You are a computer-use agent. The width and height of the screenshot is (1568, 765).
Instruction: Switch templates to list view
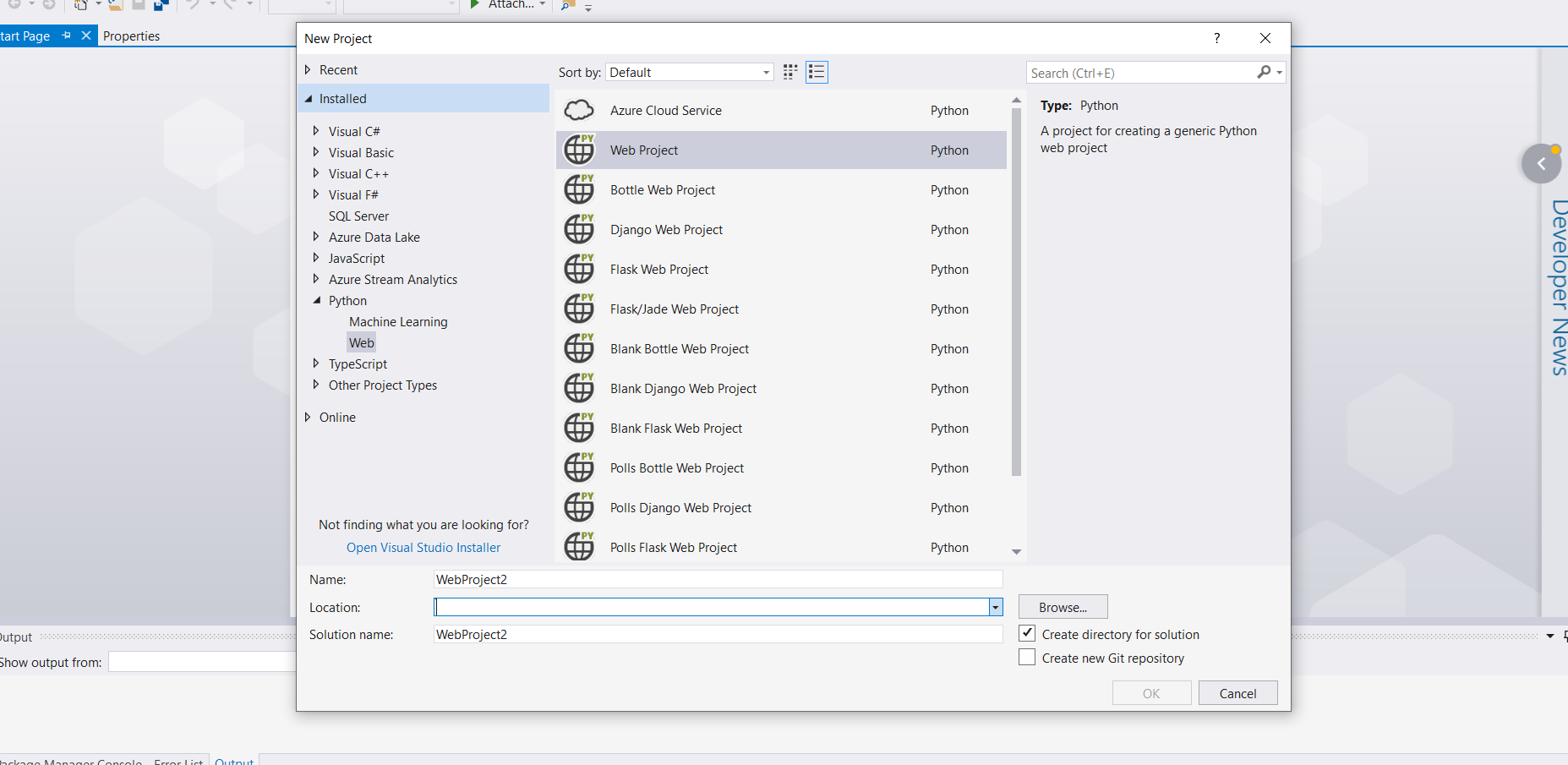(817, 72)
